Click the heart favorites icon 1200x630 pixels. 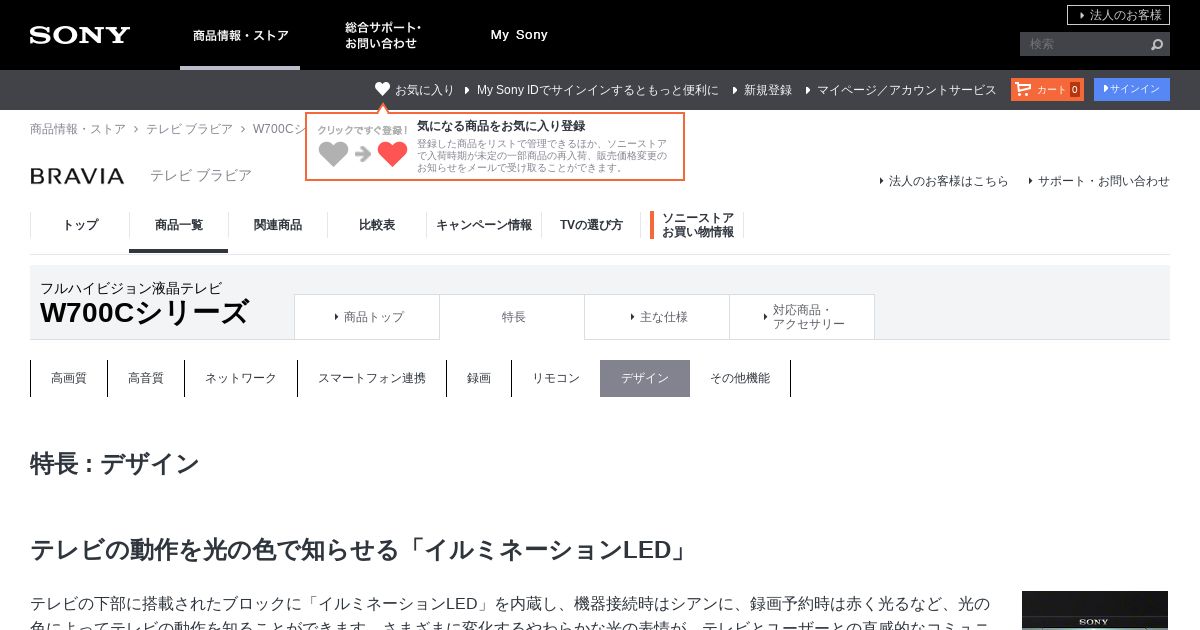[x=382, y=89]
